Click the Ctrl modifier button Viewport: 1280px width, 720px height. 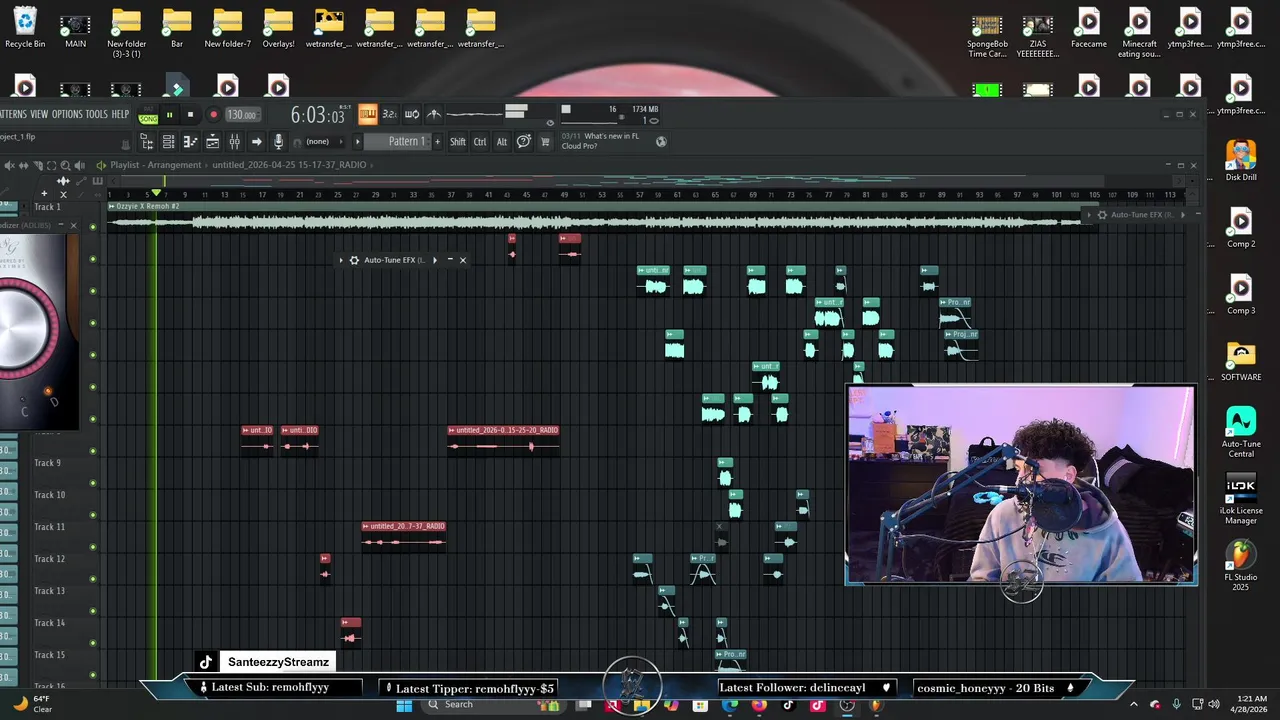480,141
